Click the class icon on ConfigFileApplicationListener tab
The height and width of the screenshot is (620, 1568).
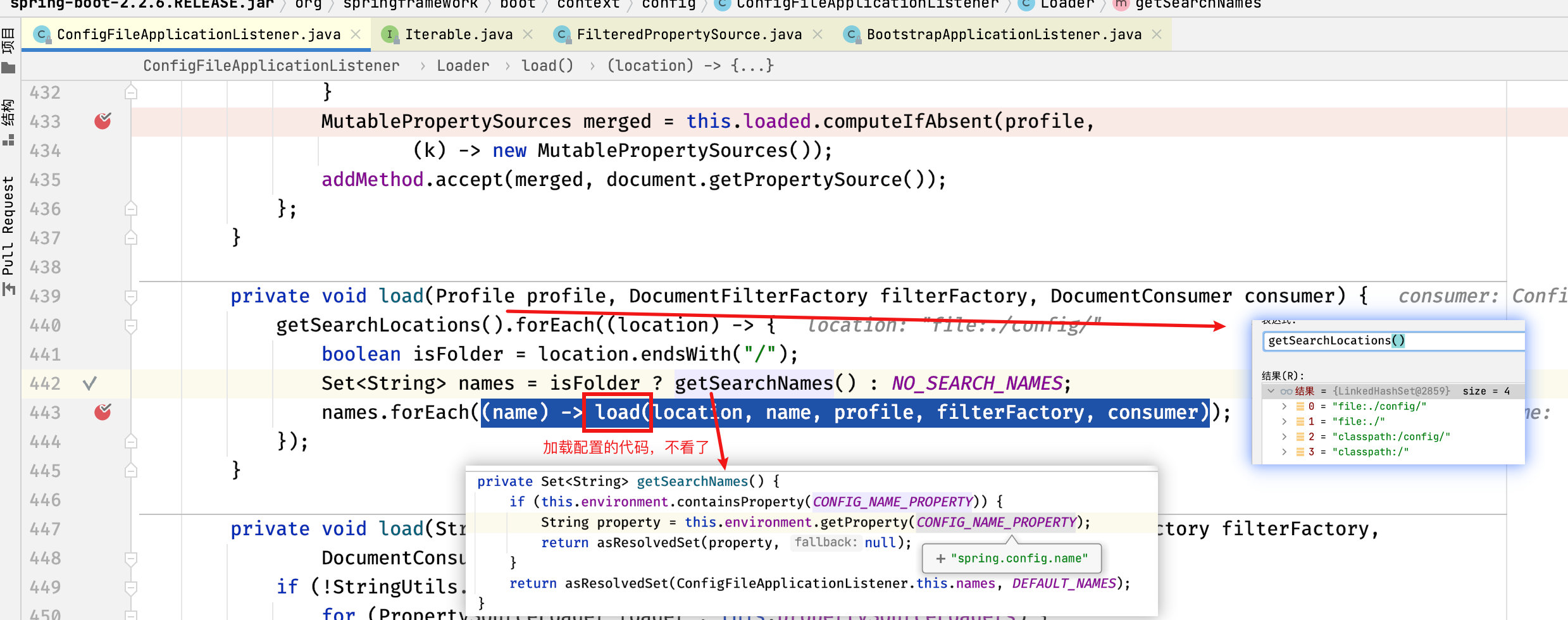pyautogui.click(x=42, y=35)
